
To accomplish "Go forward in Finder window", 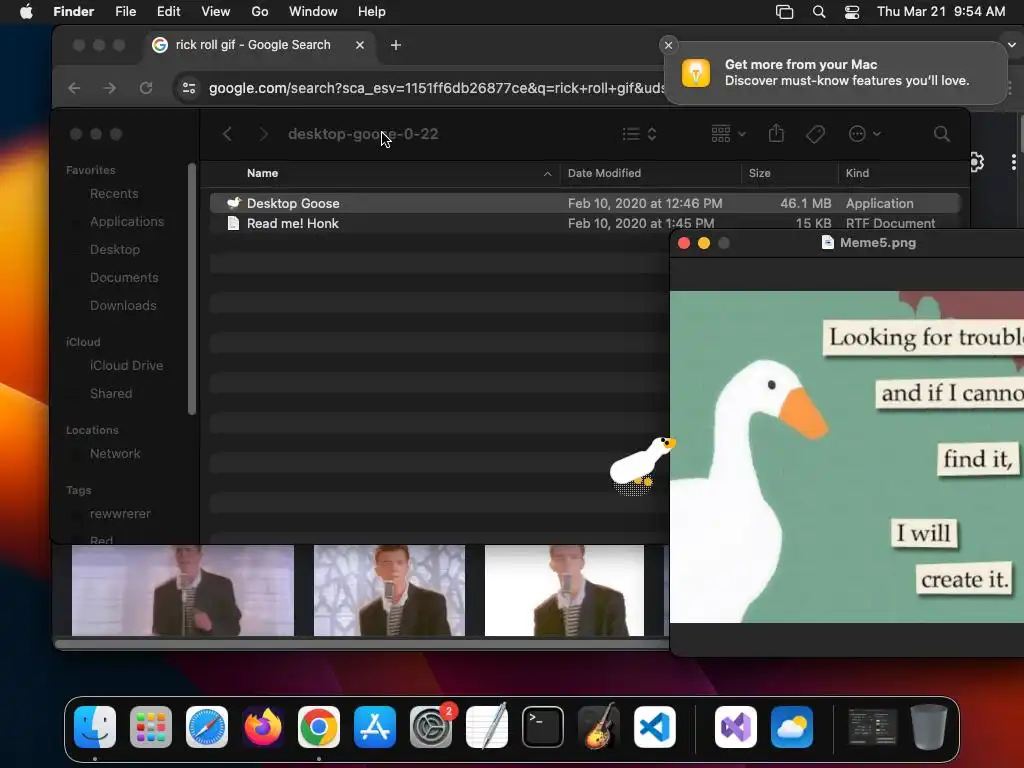I will (x=263, y=134).
